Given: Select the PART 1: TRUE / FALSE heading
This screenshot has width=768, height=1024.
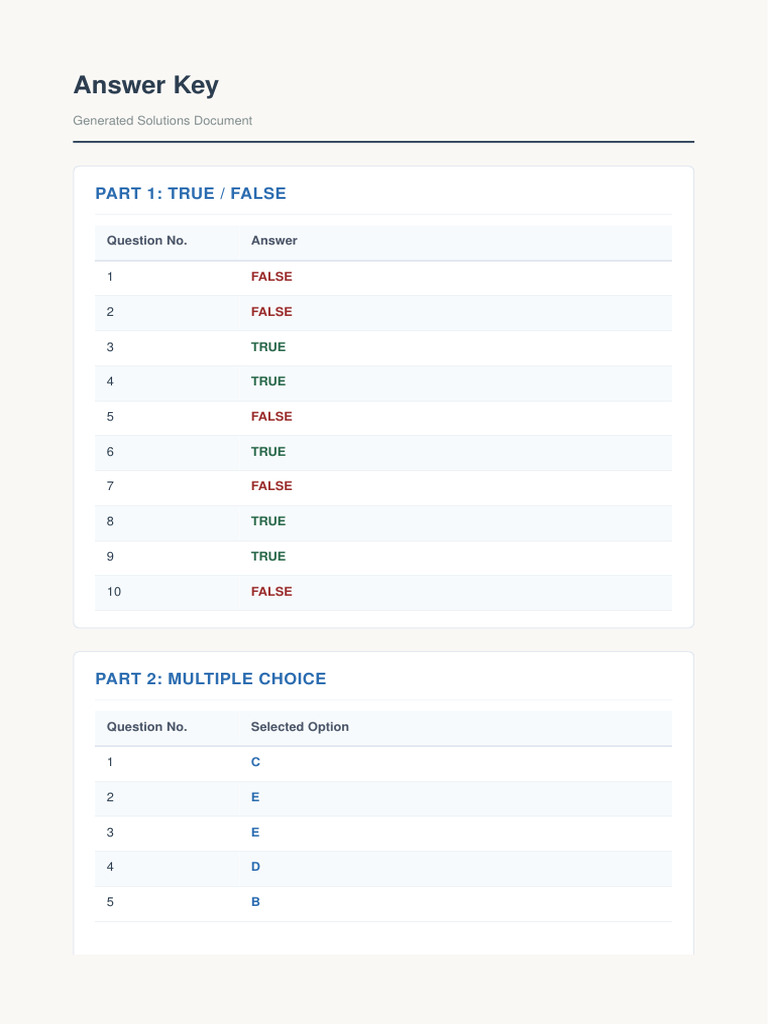Looking at the screenshot, I should [x=191, y=193].
